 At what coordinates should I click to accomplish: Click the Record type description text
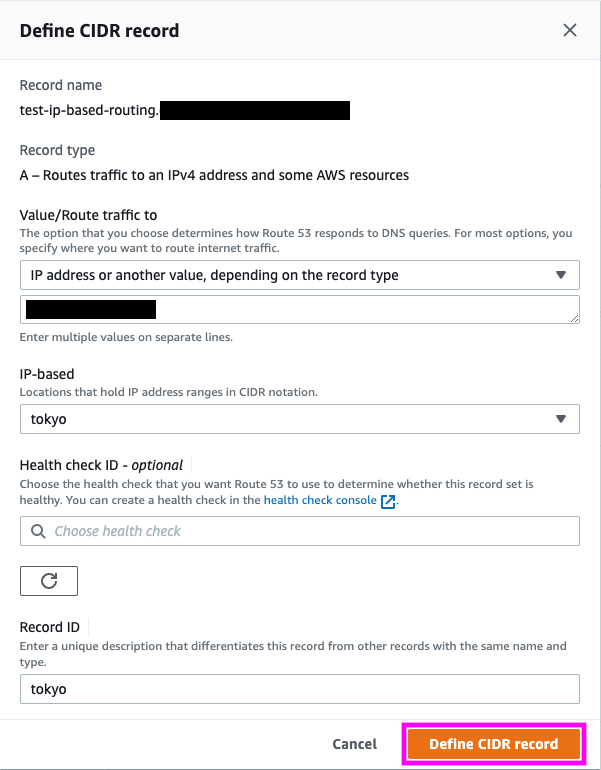[214, 175]
